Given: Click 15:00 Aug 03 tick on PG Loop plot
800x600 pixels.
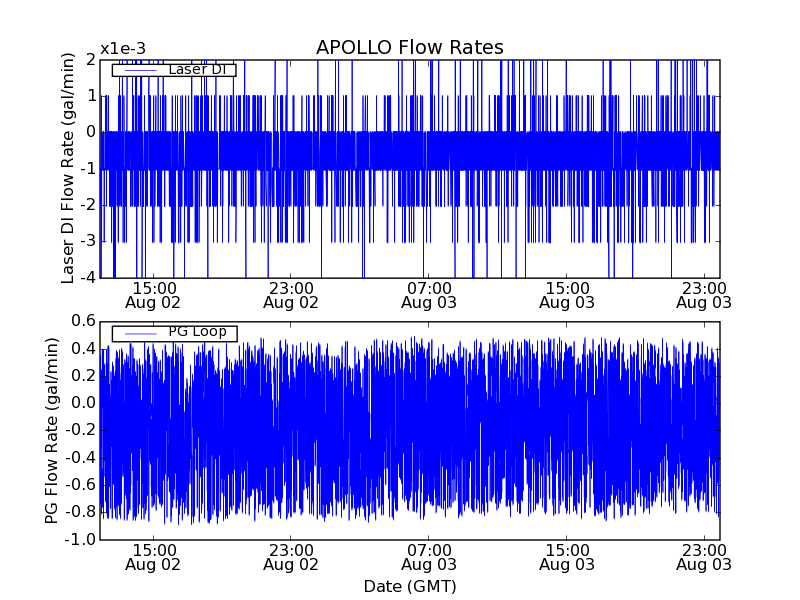Looking at the screenshot, I should [x=566, y=557].
